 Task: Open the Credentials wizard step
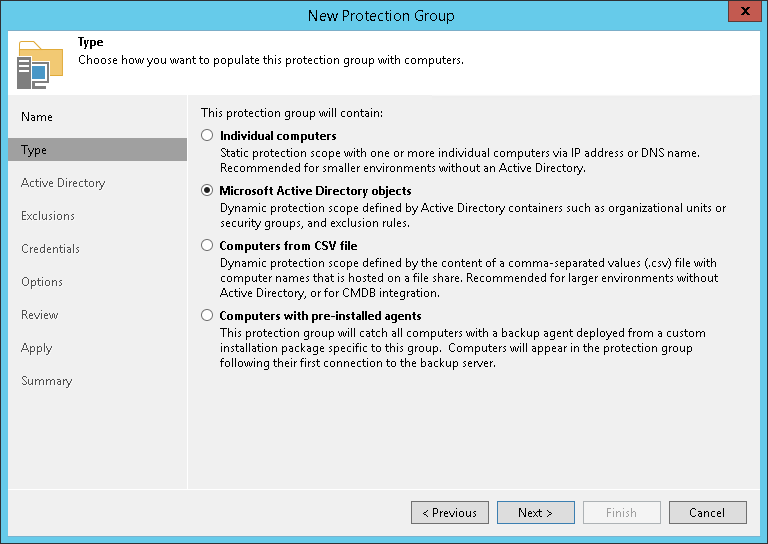(50, 249)
